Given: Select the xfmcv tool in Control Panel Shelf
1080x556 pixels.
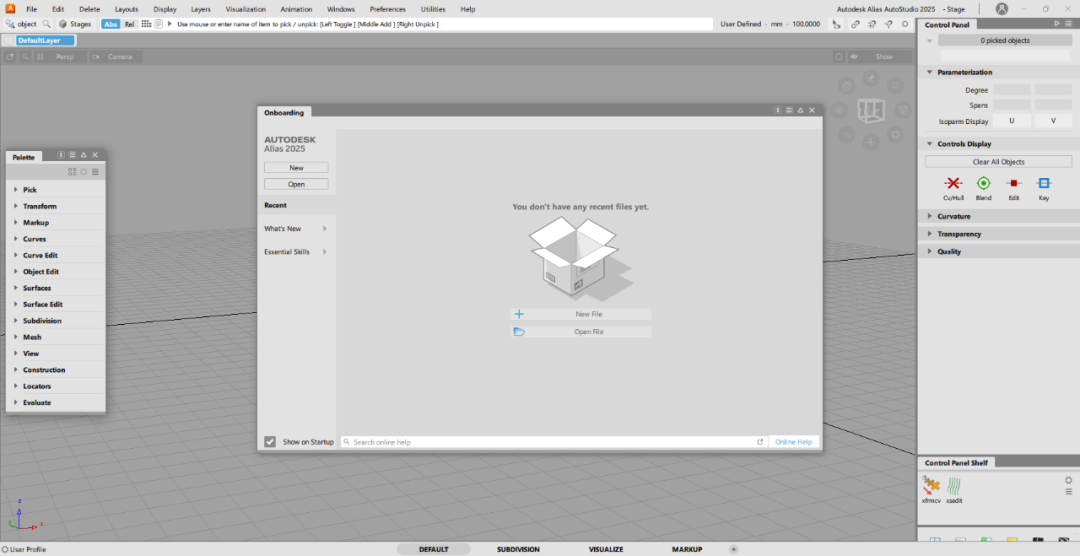Looking at the screenshot, I should point(930,486).
